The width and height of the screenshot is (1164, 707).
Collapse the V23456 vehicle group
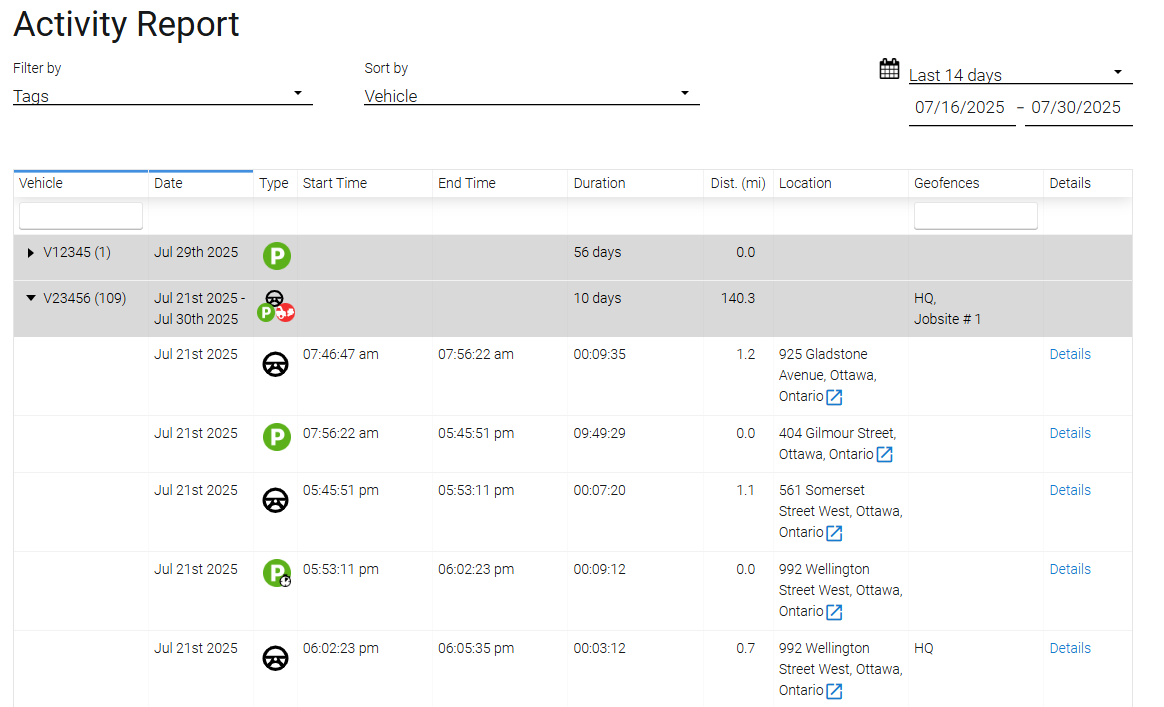click(31, 298)
